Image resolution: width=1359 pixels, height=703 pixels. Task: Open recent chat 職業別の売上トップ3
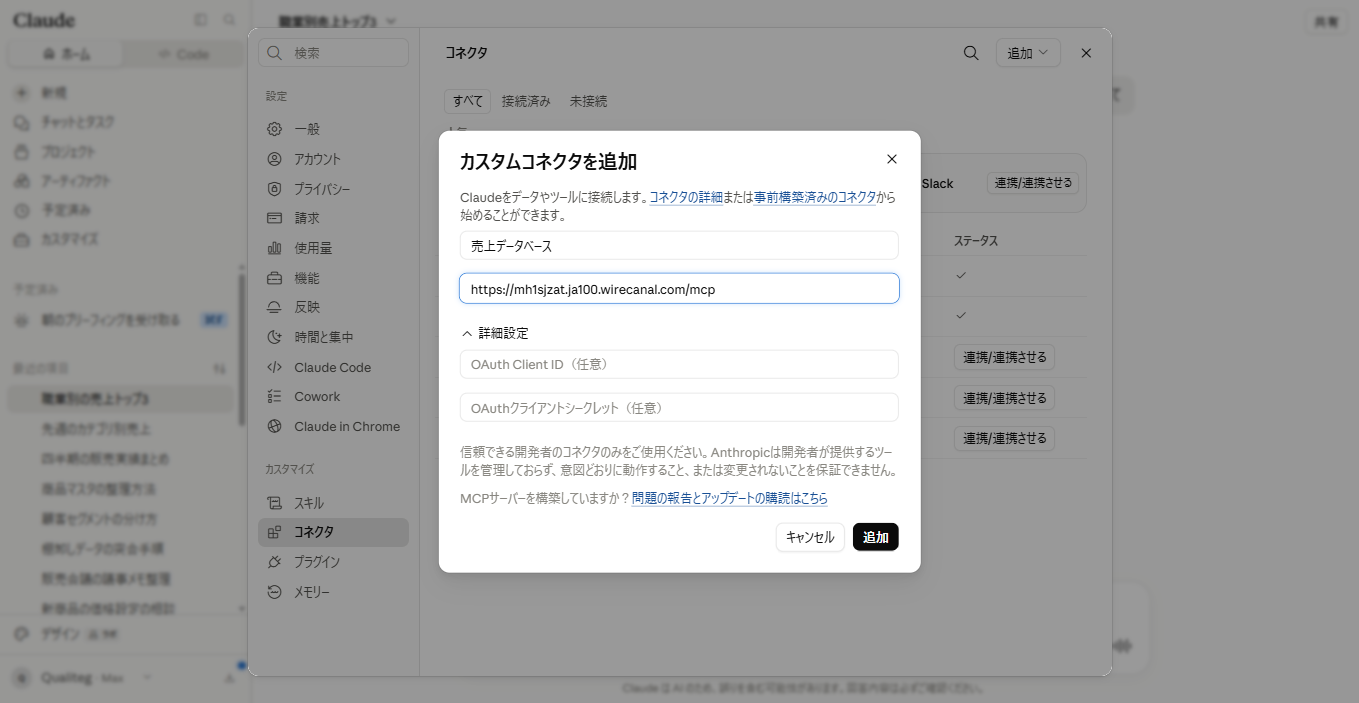click(x=120, y=399)
